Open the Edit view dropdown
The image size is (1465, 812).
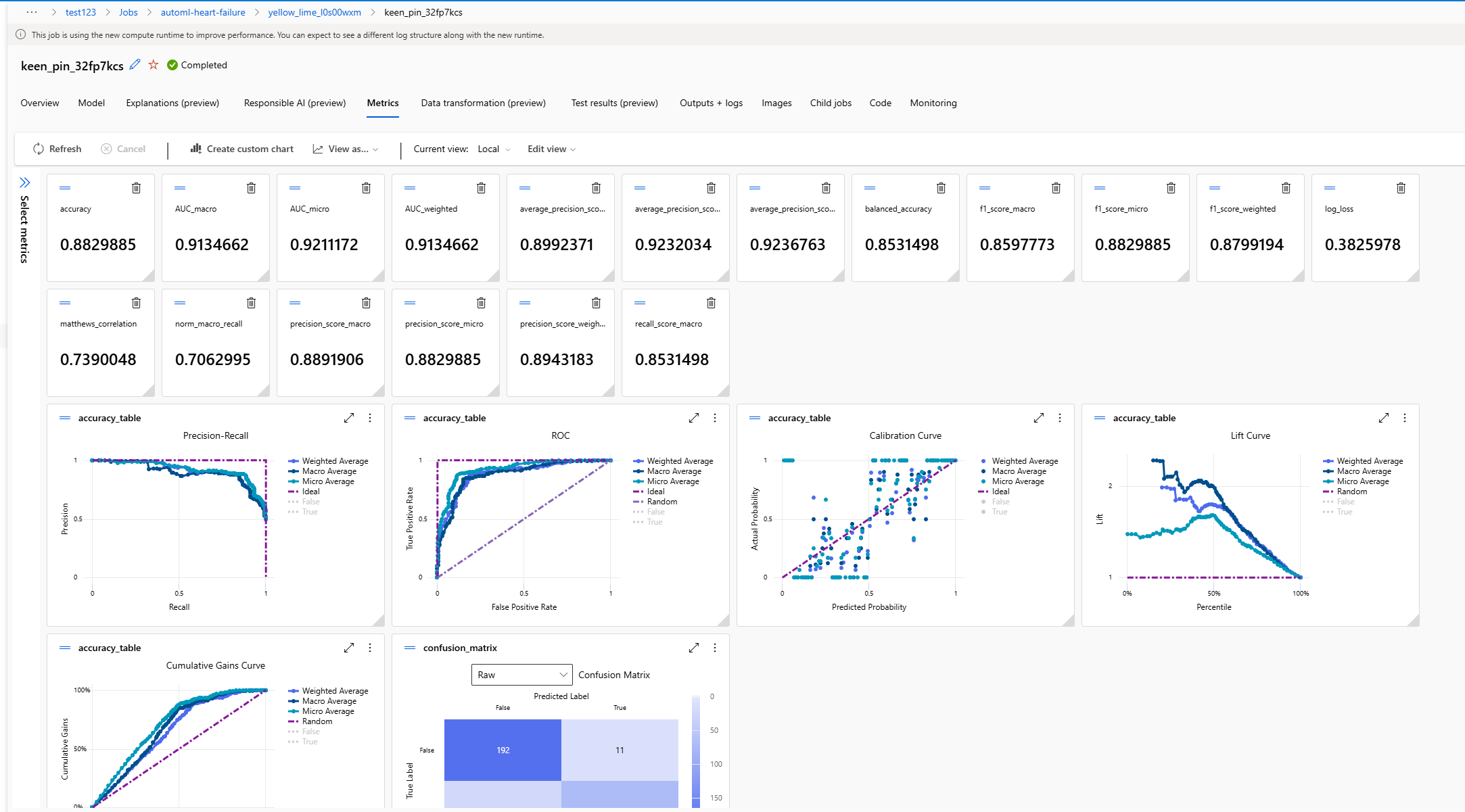pyautogui.click(x=551, y=149)
